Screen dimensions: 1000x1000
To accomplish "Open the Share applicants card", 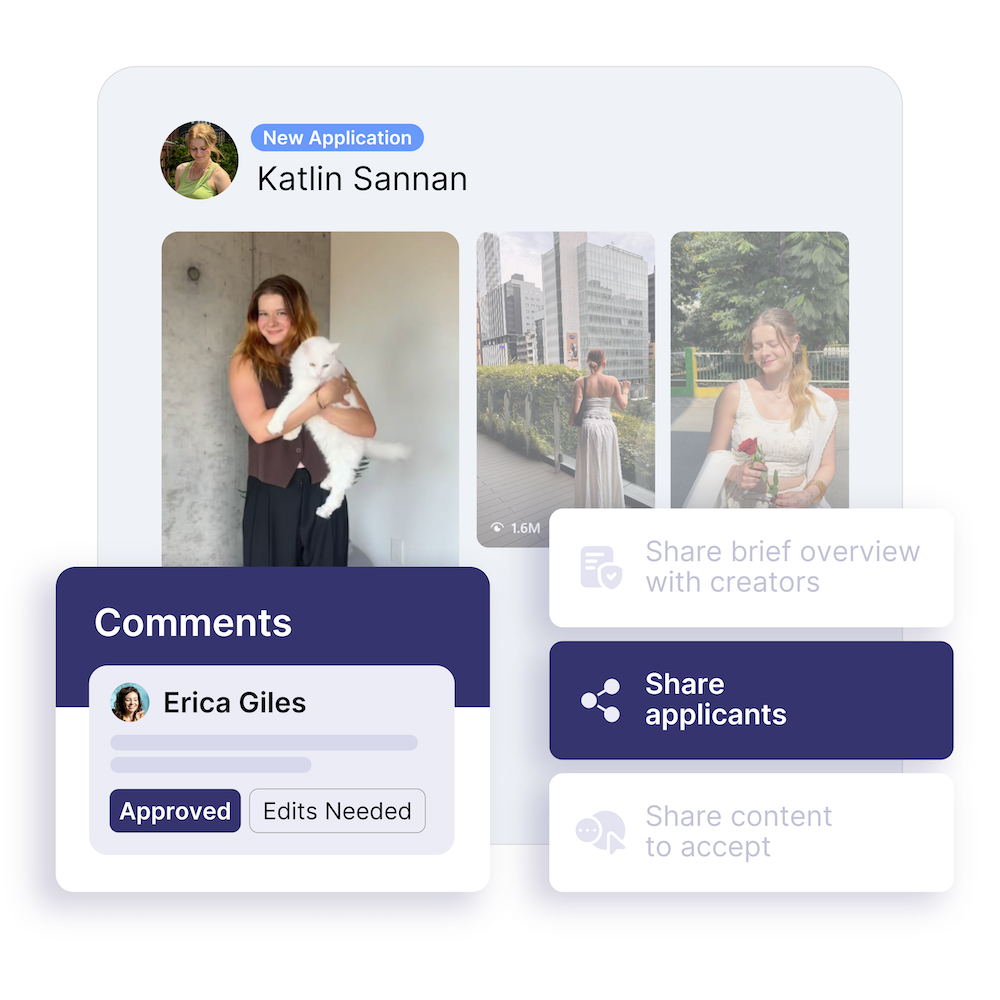I will click(x=751, y=700).
